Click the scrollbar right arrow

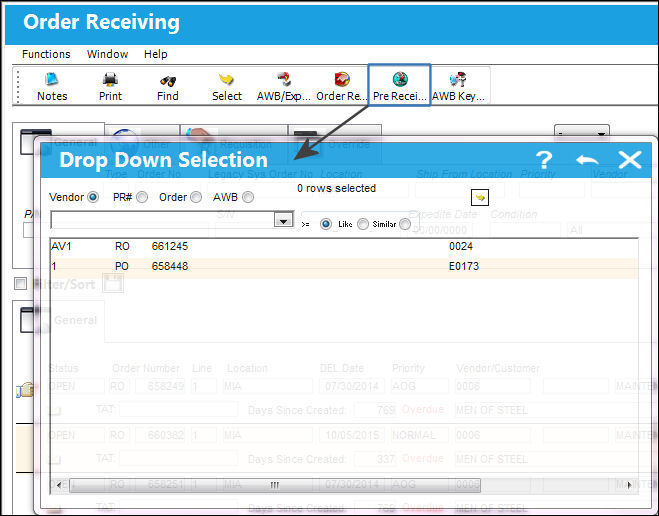pos(629,485)
